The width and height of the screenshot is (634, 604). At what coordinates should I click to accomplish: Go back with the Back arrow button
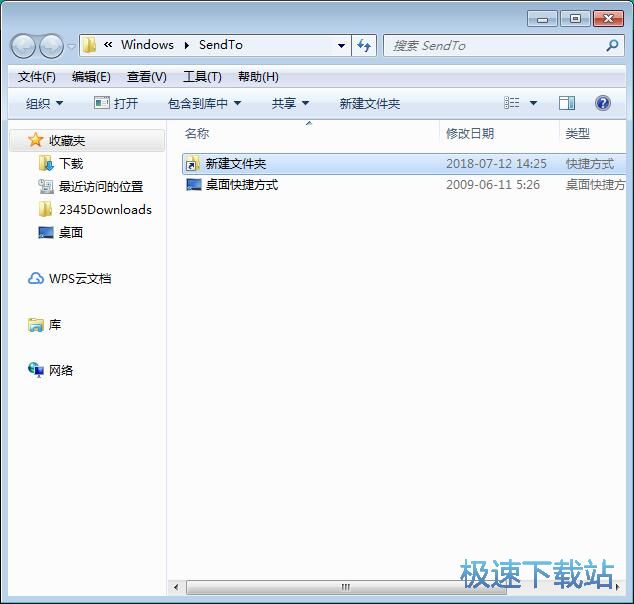pos(23,46)
